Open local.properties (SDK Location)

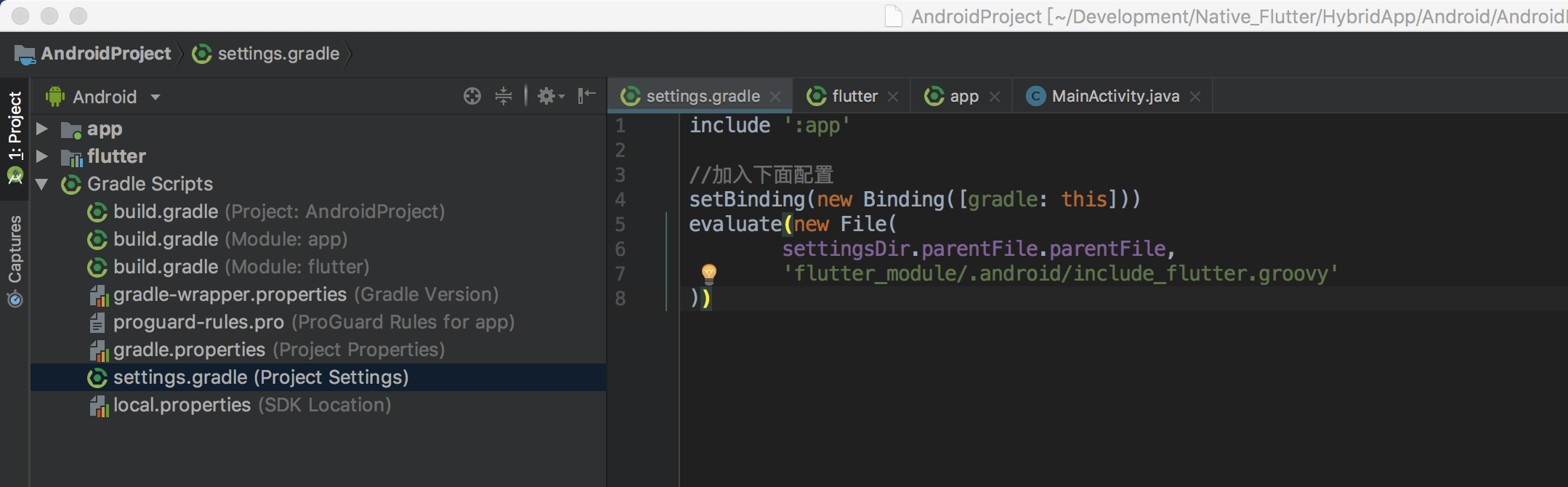[x=252, y=405]
